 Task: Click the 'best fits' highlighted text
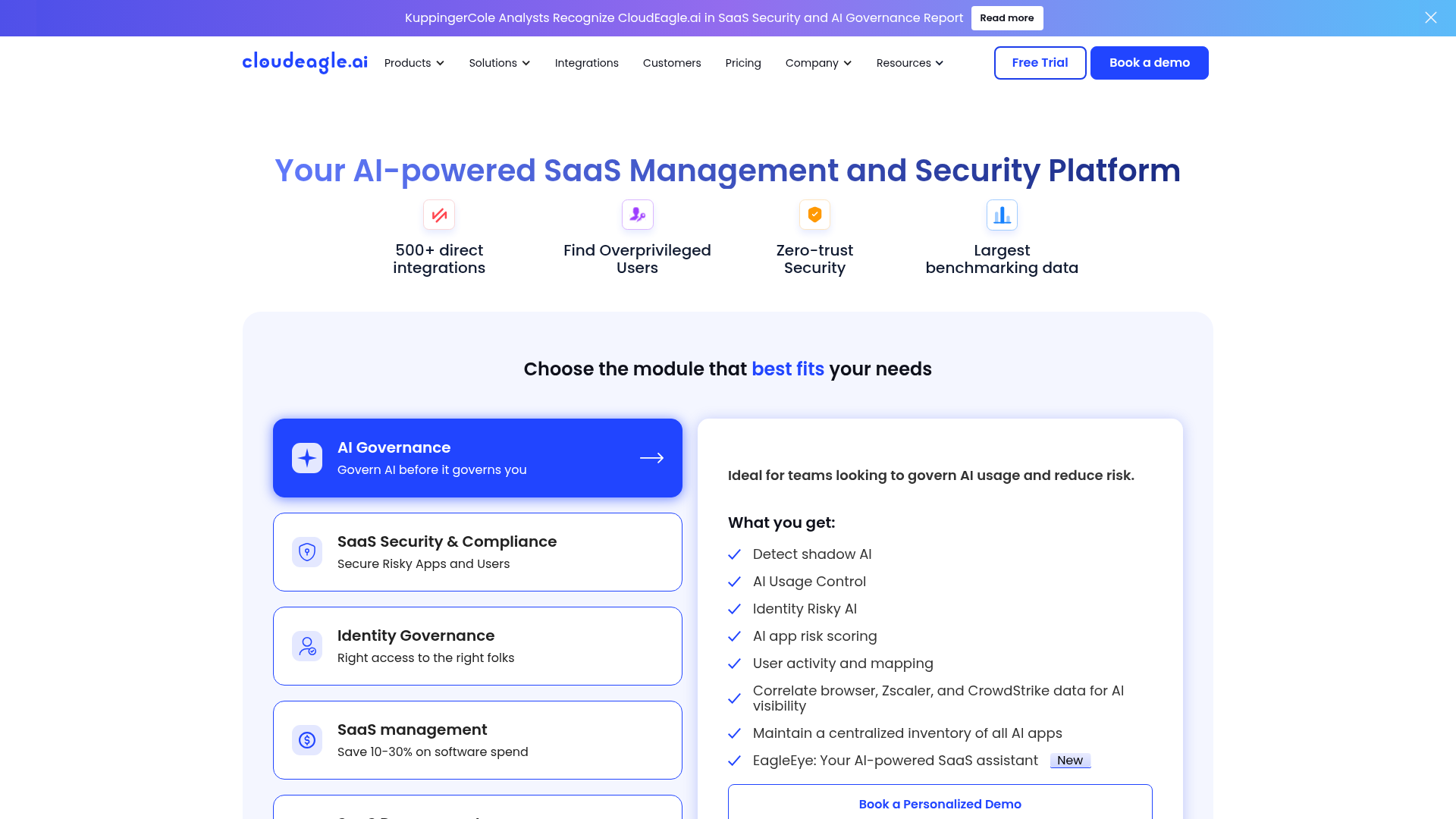tap(788, 369)
